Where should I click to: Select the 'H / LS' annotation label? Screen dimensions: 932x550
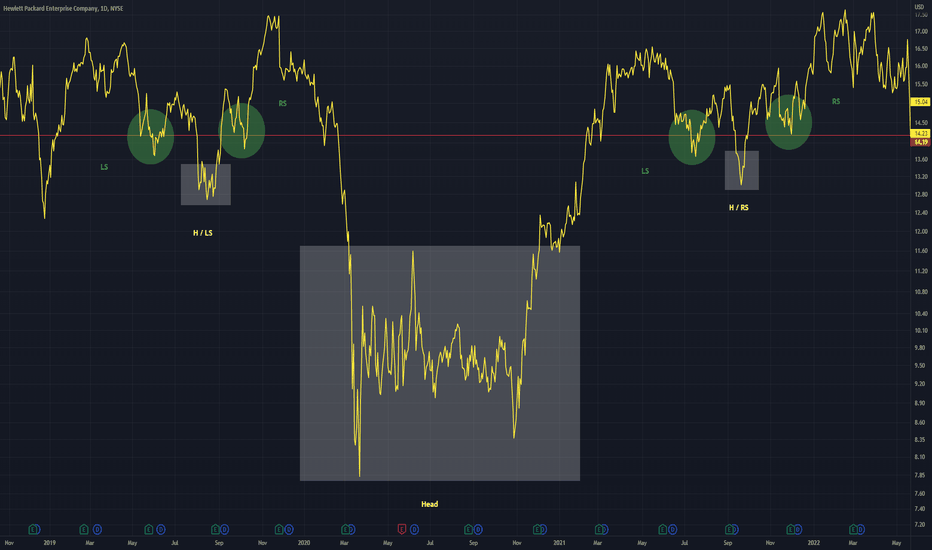(203, 233)
